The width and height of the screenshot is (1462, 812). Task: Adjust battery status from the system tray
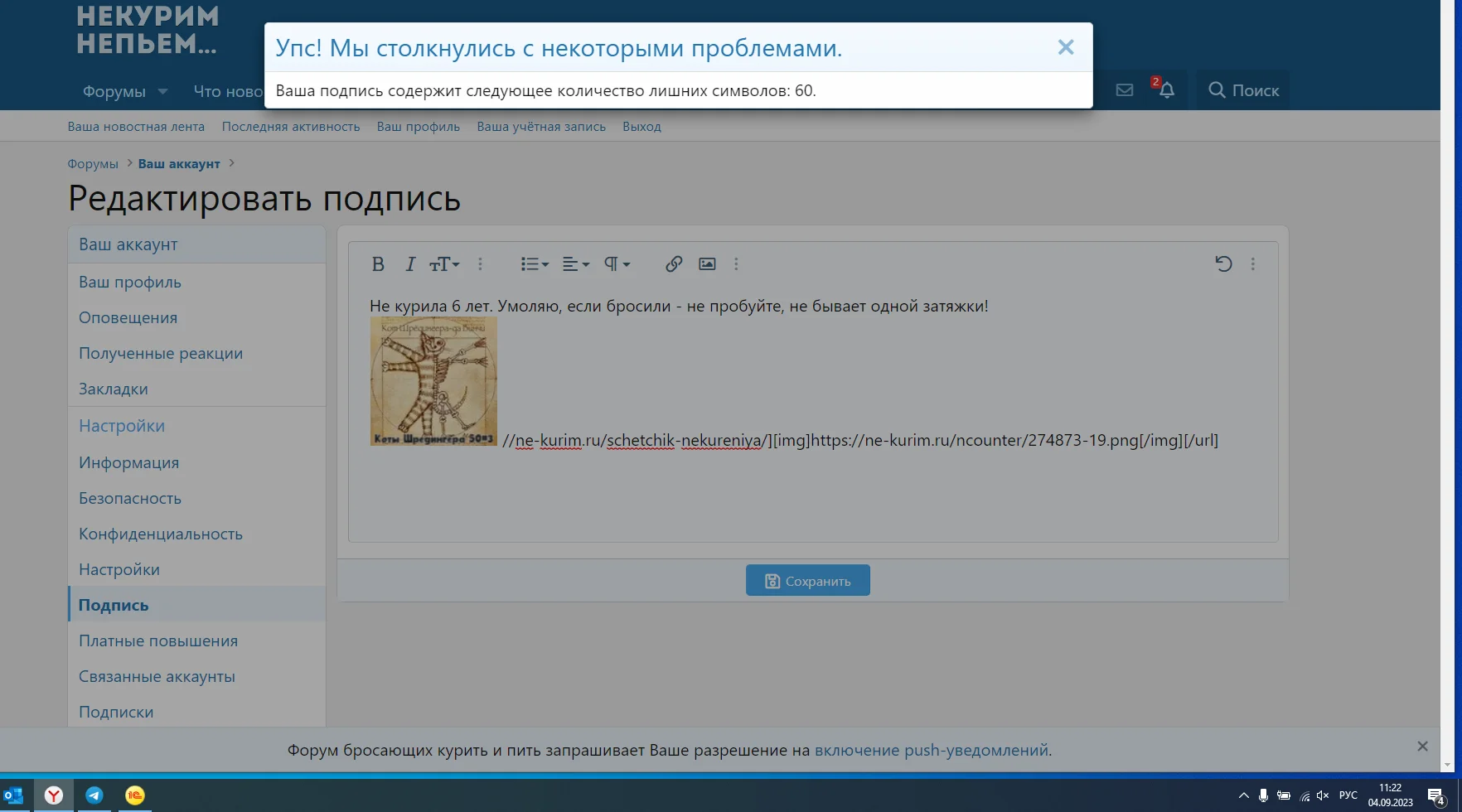[x=1285, y=795]
